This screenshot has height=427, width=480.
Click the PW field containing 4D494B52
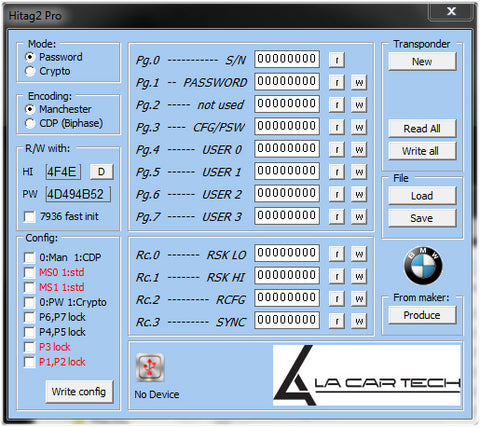(78, 194)
